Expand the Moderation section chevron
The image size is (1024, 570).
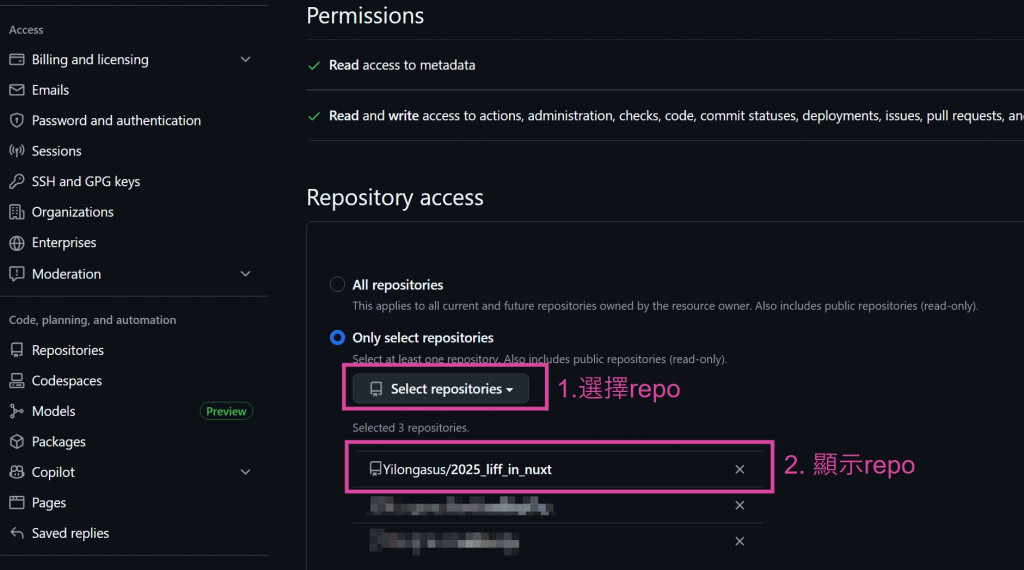point(246,274)
